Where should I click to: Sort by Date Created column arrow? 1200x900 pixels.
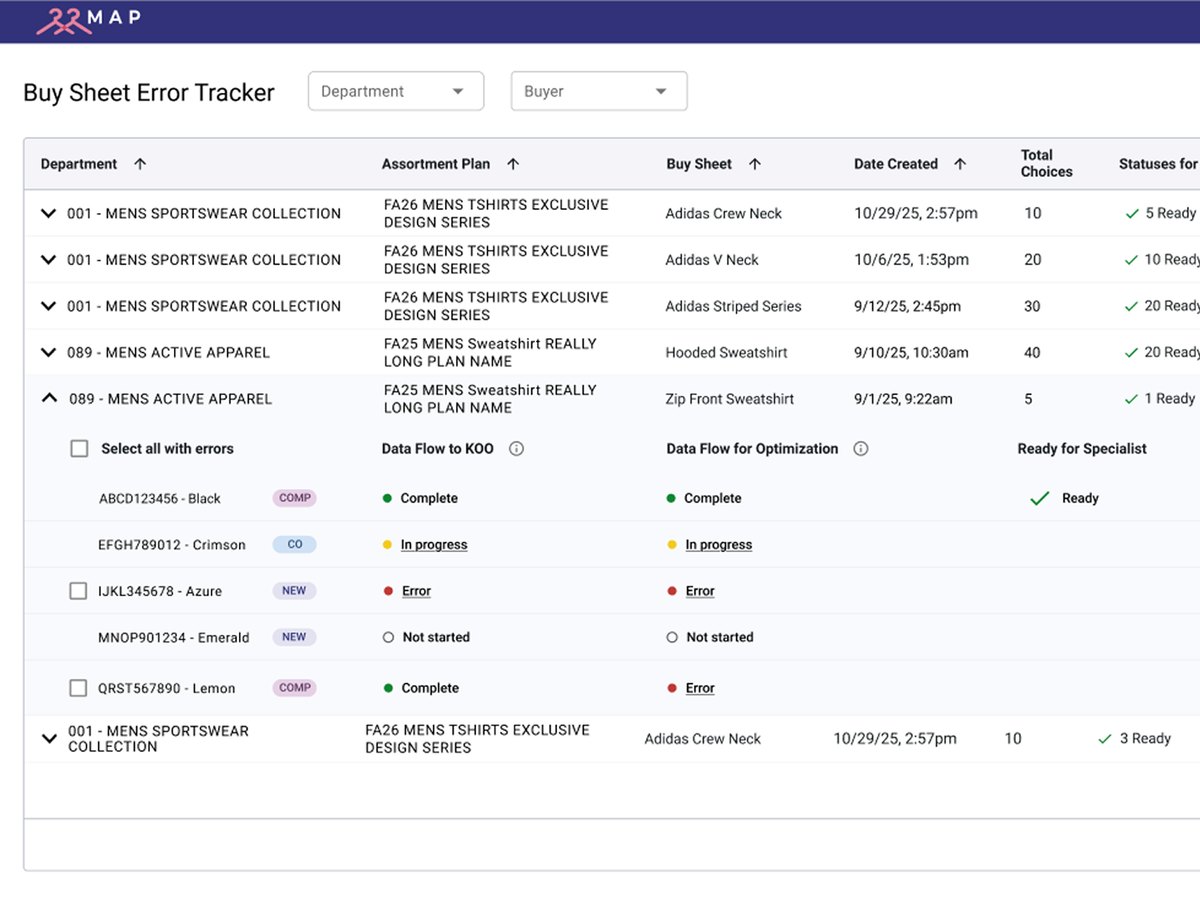tap(960, 164)
